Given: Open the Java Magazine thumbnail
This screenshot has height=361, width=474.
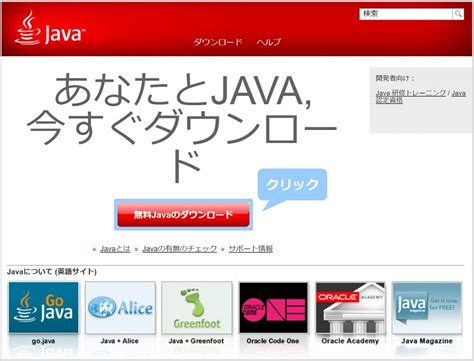Looking at the screenshot, I should (x=427, y=307).
